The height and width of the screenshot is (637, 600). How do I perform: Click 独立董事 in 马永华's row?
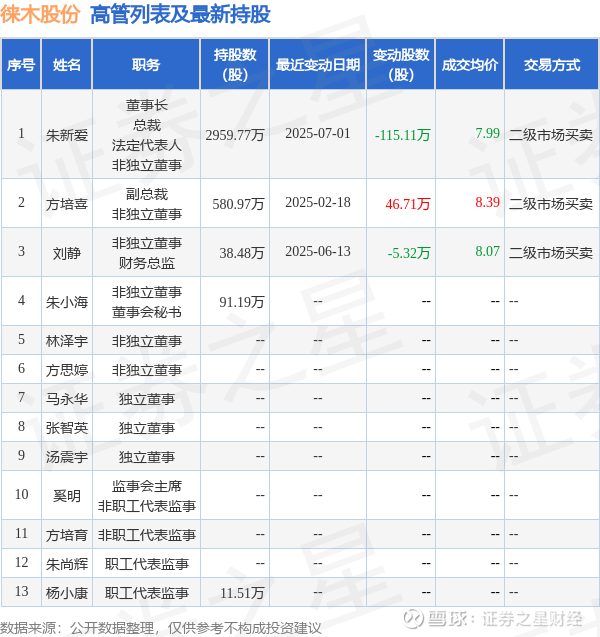point(147,399)
